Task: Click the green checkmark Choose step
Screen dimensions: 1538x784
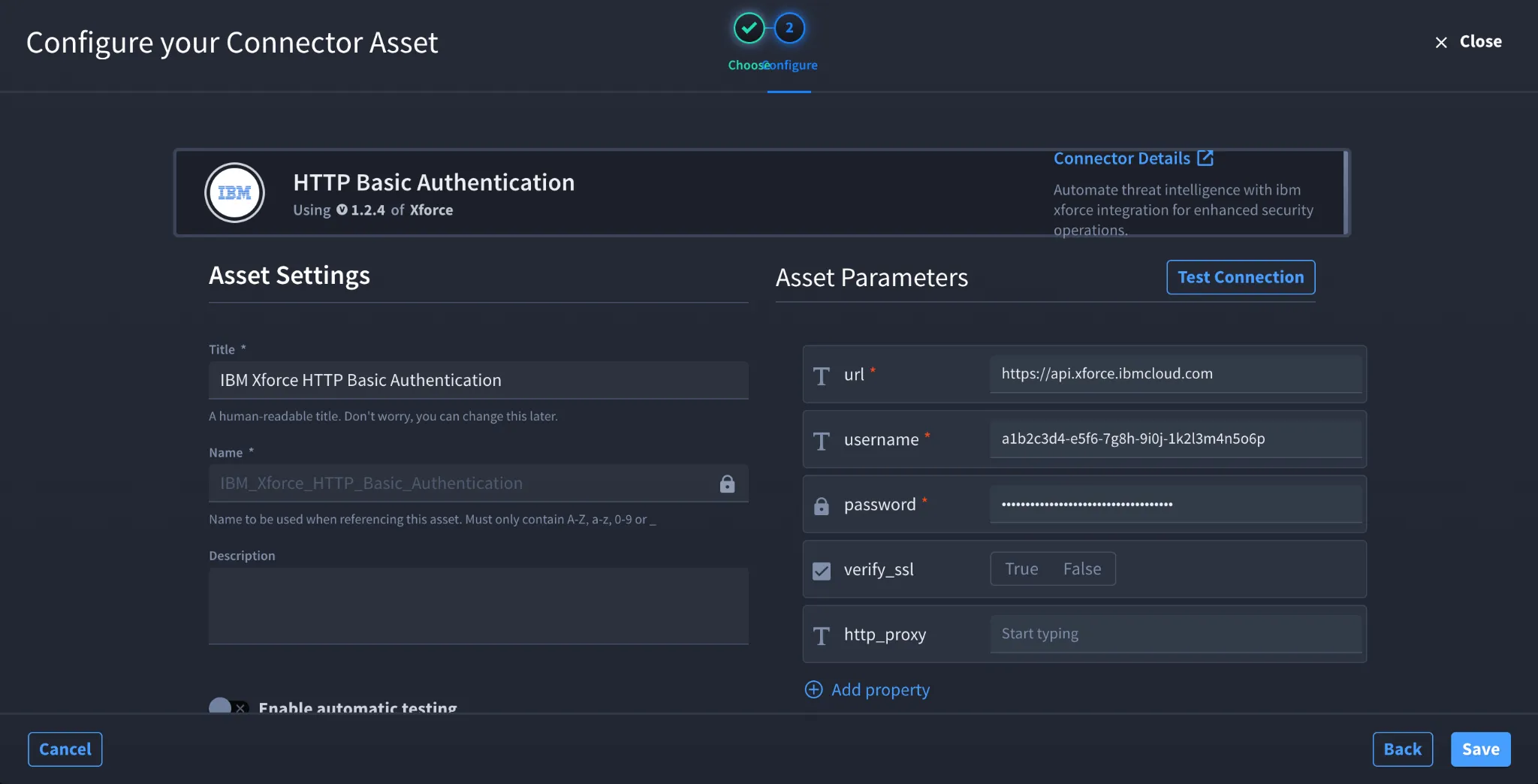Action: click(x=749, y=29)
